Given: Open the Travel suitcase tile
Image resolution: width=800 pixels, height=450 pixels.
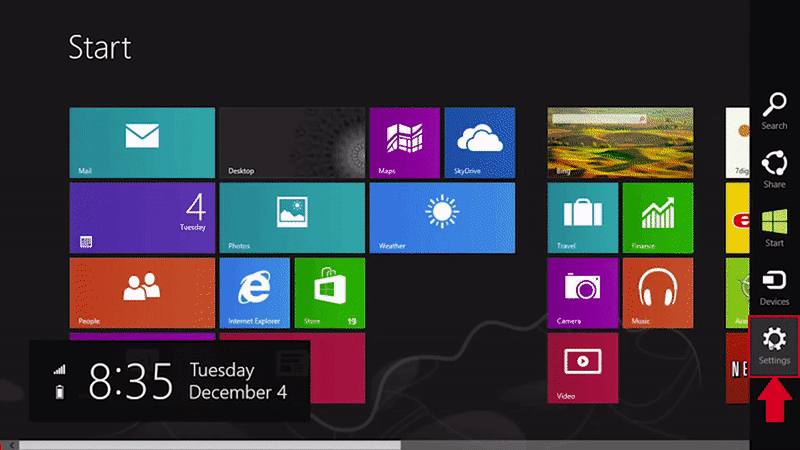Looking at the screenshot, I should 583,217.
